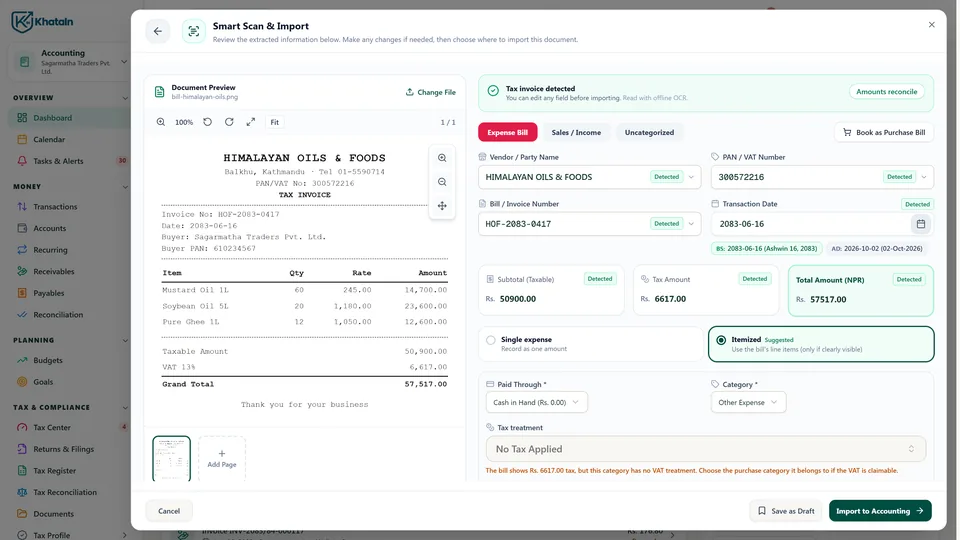Click Save as Draft

pyautogui.click(x=786, y=511)
